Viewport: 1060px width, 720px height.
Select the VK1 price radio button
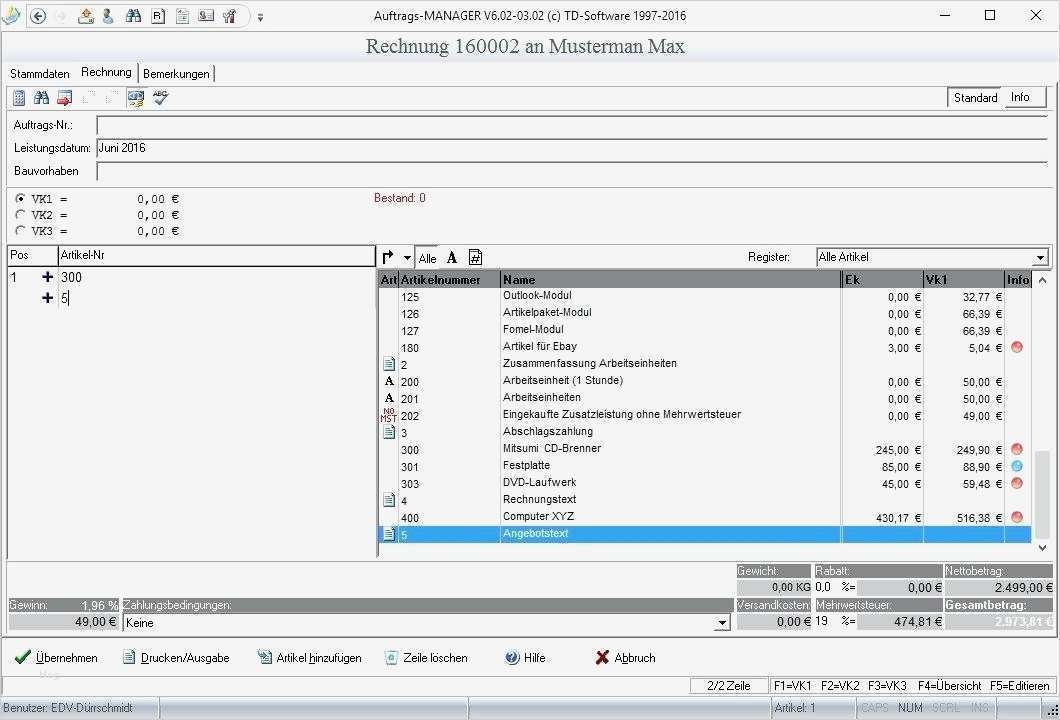coord(20,199)
